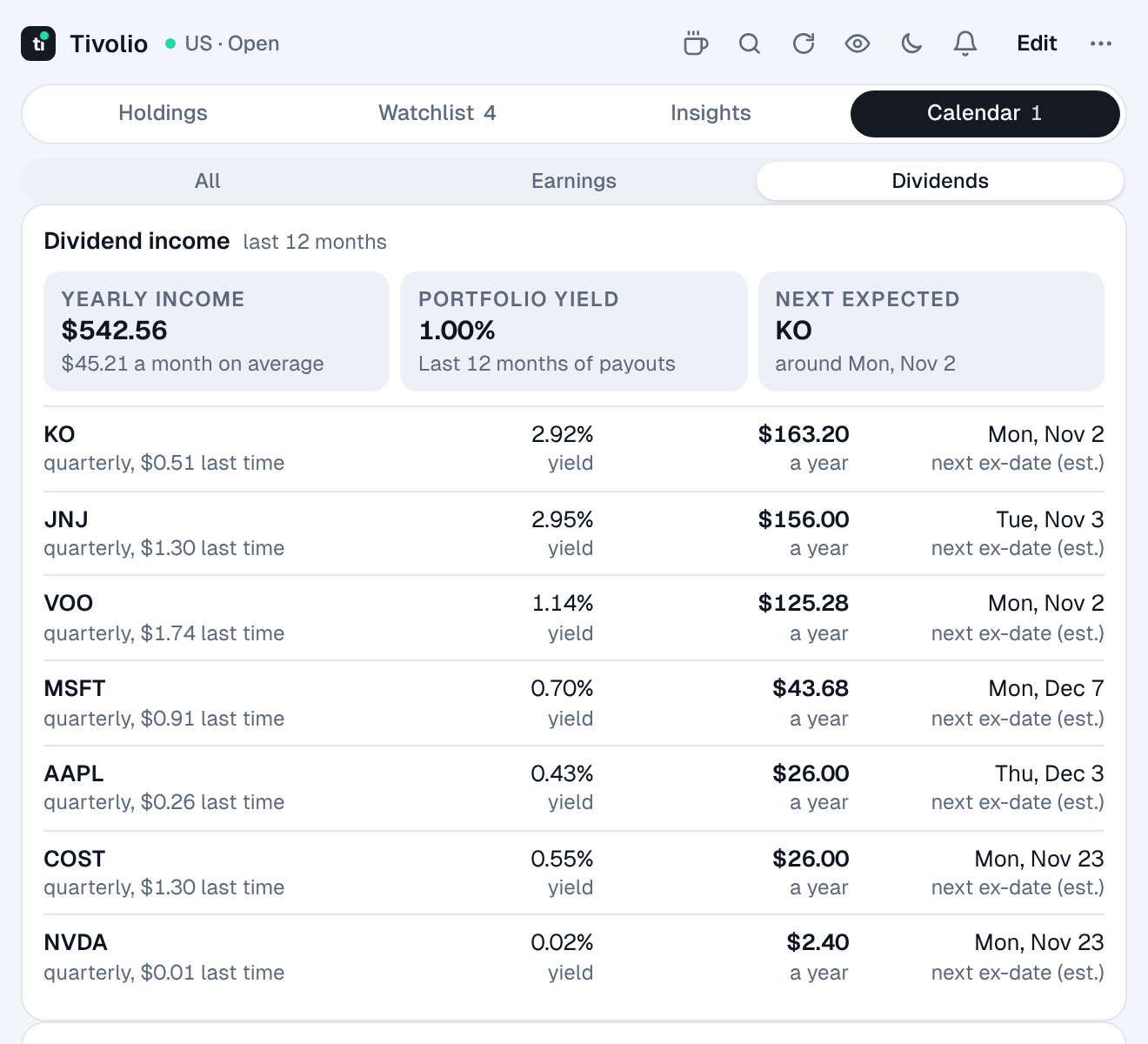
Task: Open the COST dividend row
Action: 574,873
